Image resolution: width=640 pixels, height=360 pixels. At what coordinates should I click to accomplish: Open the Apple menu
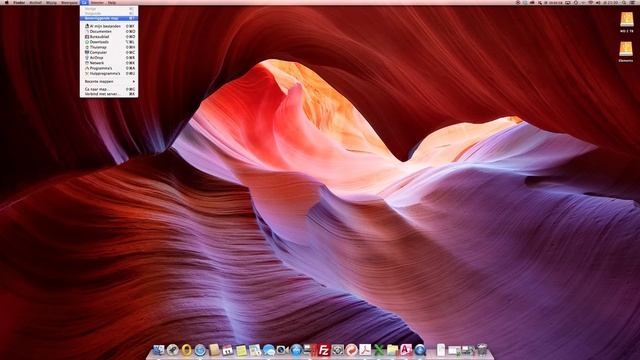tap(7, 2)
